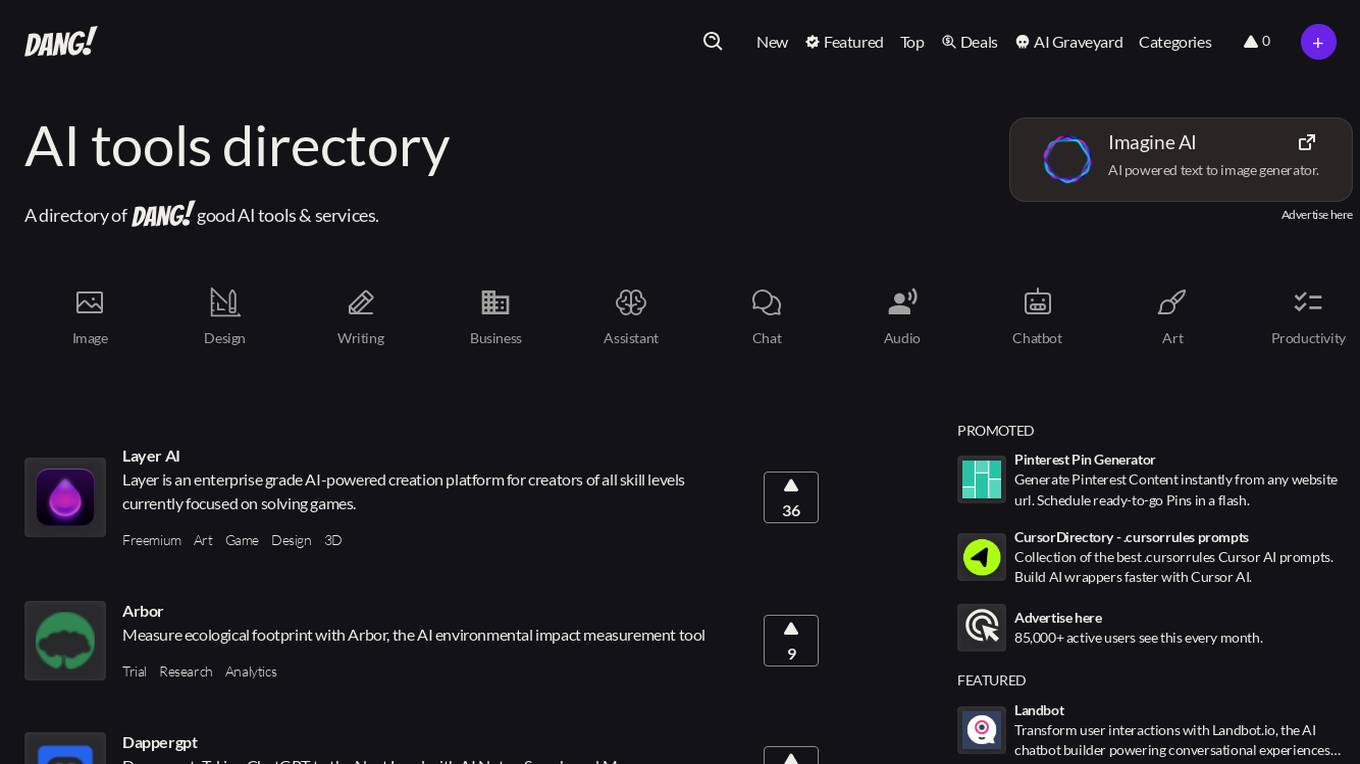Click the Research tag on Arbor
This screenshot has width=1360, height=764.
[x=186, y=672]
